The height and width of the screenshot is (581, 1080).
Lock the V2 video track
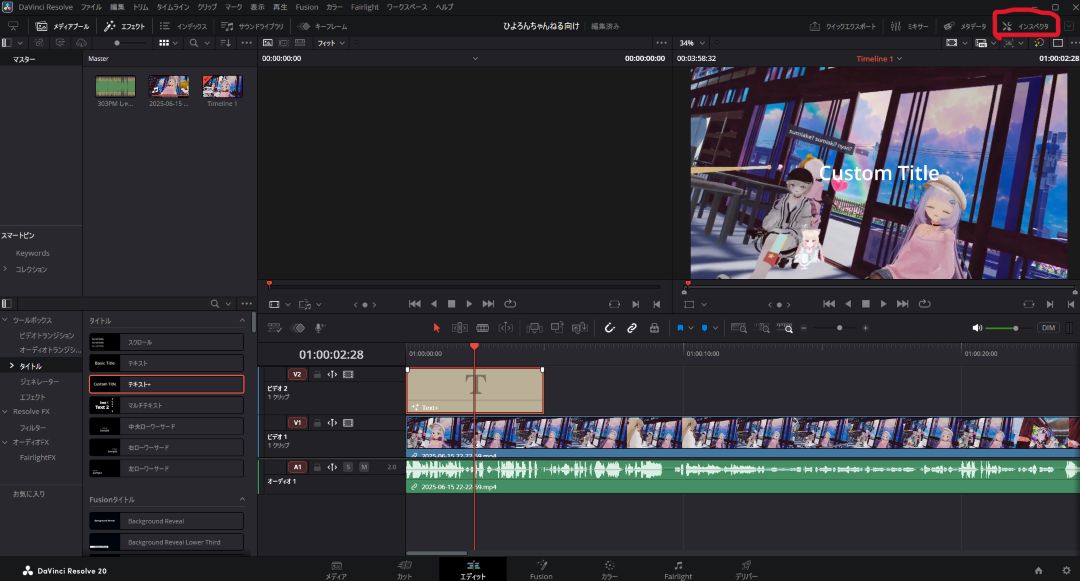tap(317, 375)
